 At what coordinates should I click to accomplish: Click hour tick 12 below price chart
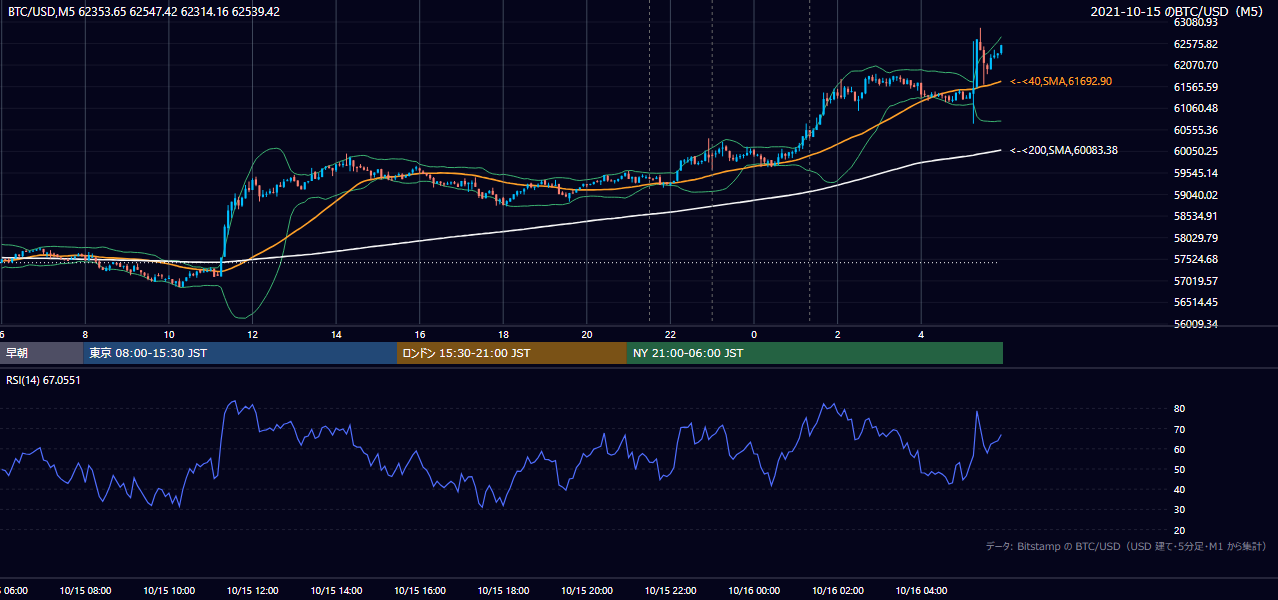[252, 334]
